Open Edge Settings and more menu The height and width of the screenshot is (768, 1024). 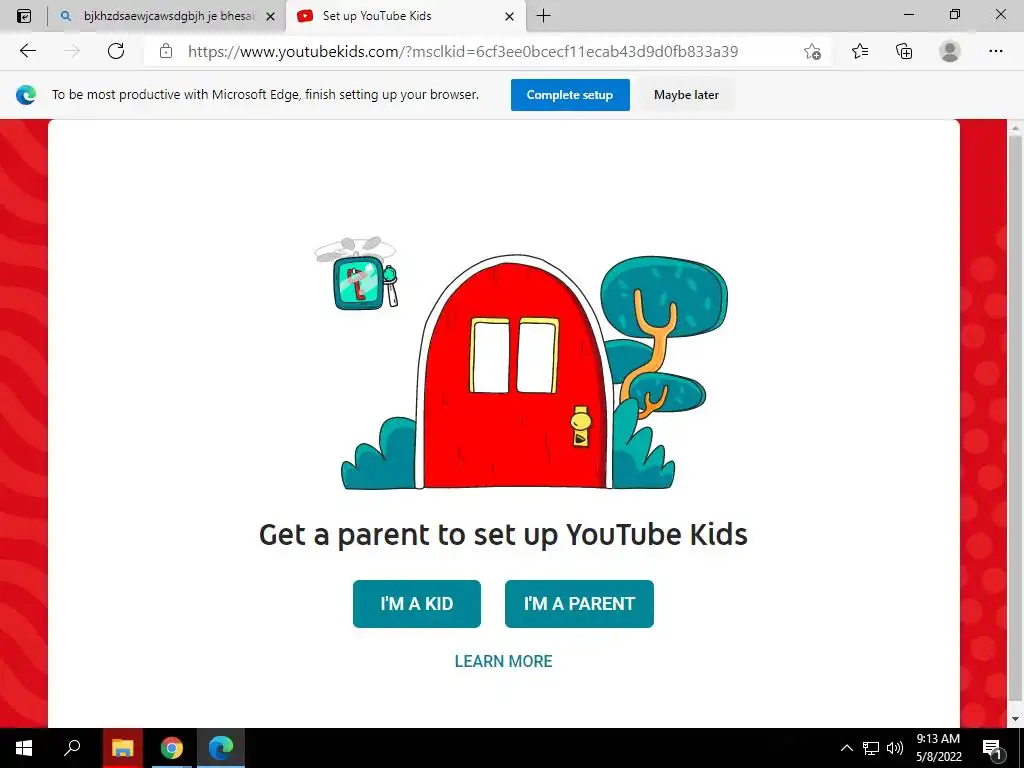coord(995,51)
